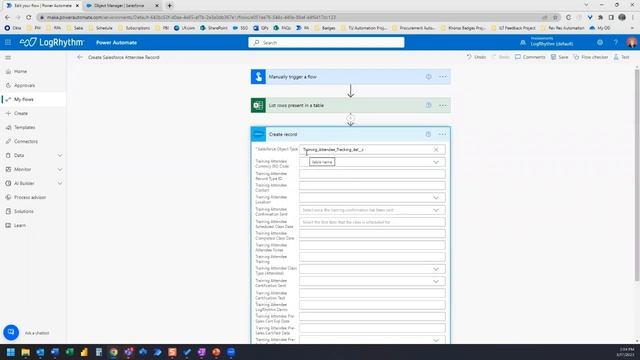The image size is (640, 360).
Task: Open ellipsis menu for Create record step
Action: (x=442, y=134)
